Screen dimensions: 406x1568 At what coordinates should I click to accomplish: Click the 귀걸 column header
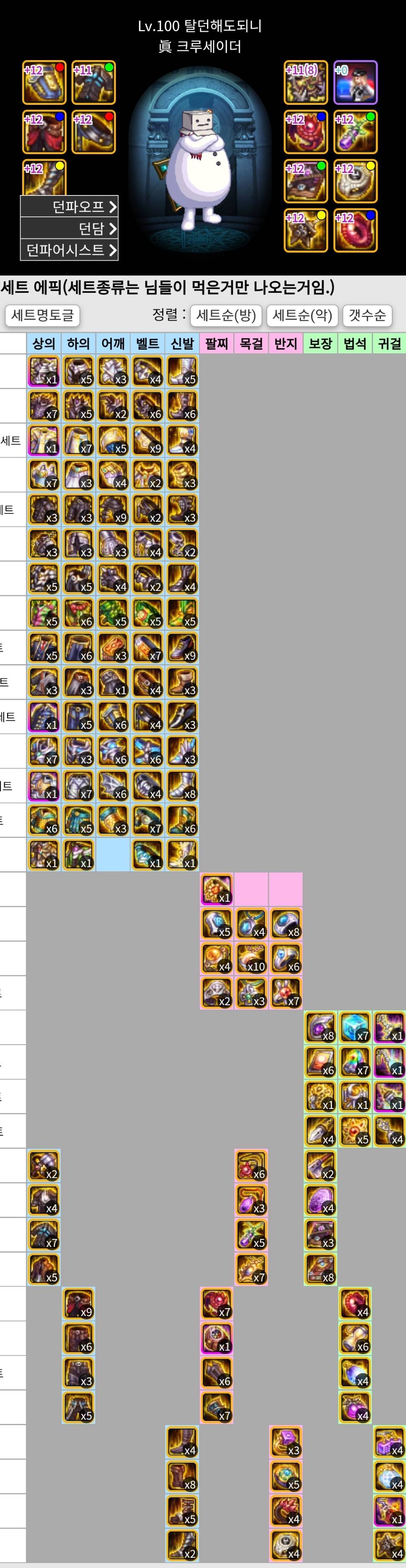coord(390,343)
